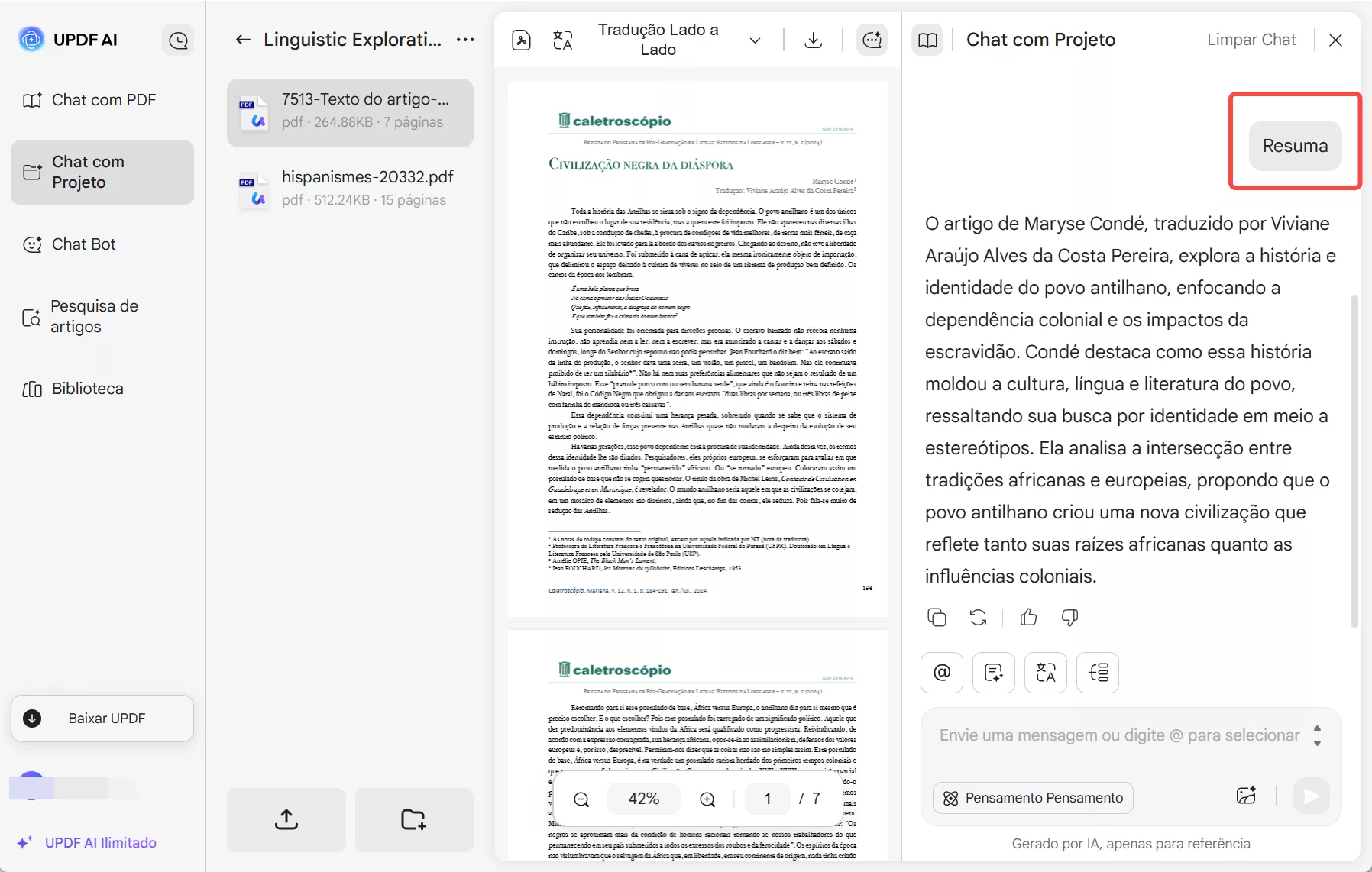The image size is (1372, 872).
Task: Open Pesquisa de artigos section
Action: click(102, 316)
